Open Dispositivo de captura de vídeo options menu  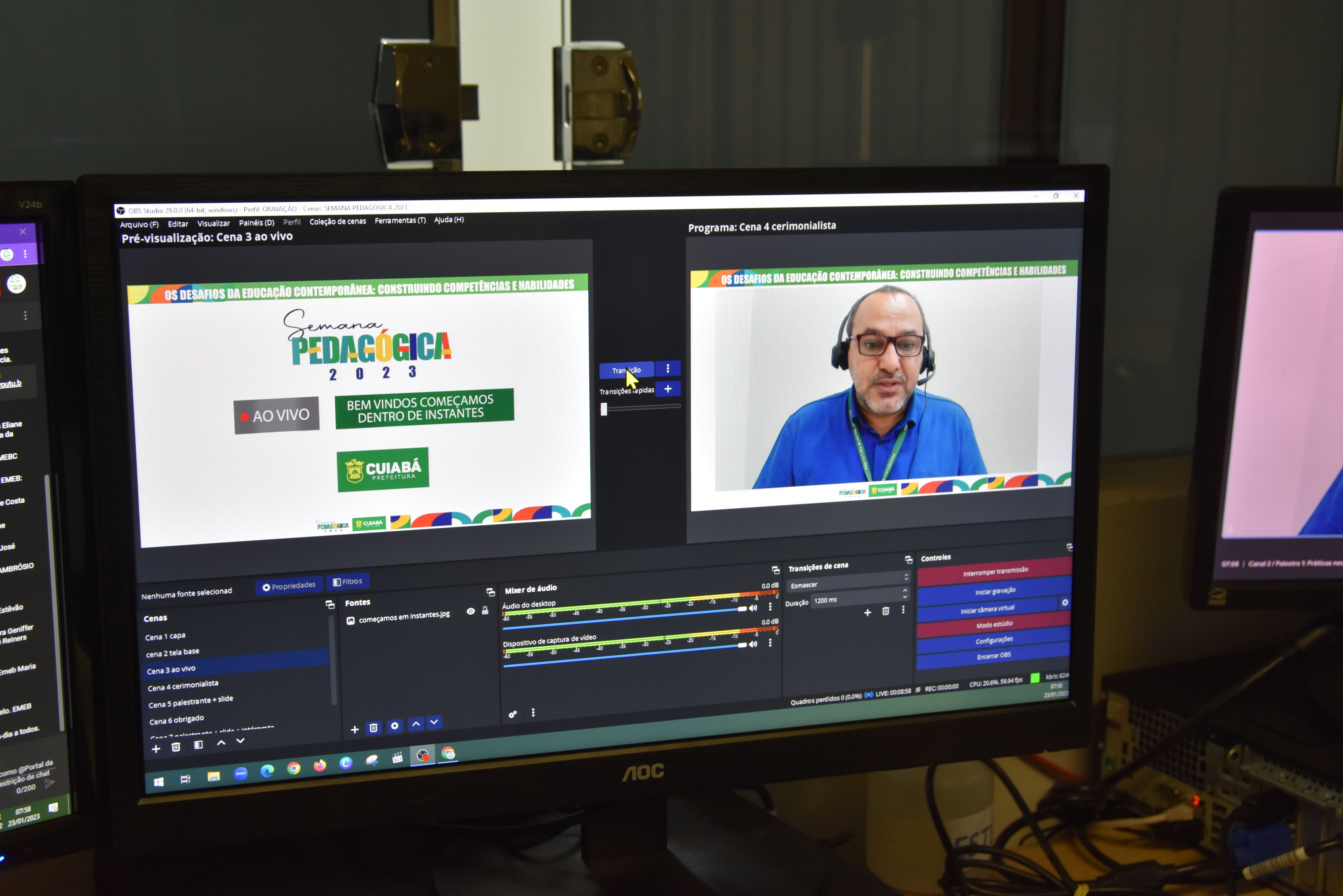pyautogui.click(x=770, y=643)
